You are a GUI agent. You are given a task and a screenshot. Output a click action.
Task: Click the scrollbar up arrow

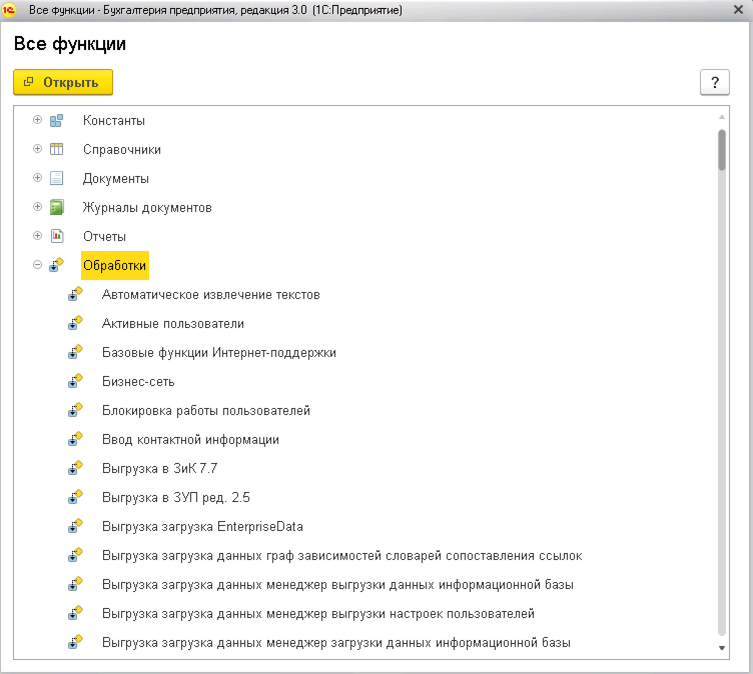click(721, 117)
